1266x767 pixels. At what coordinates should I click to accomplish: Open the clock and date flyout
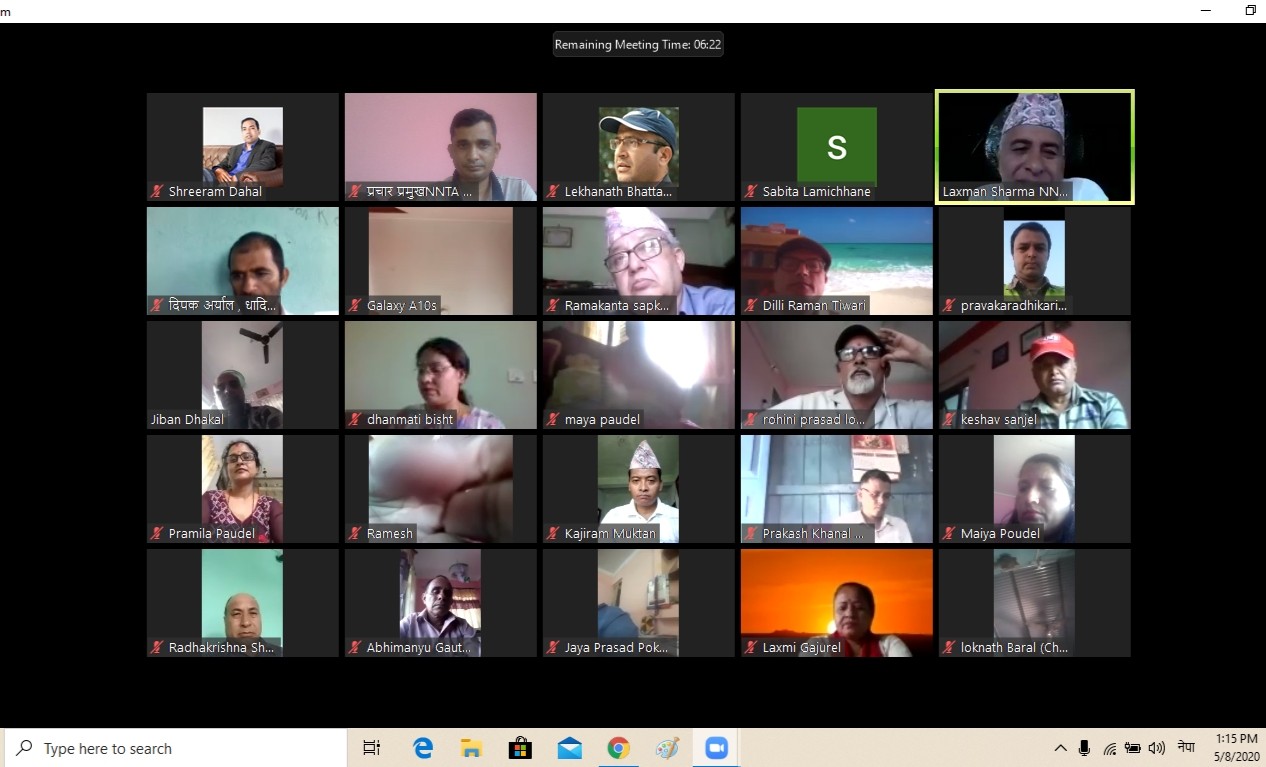point(1236,747)
